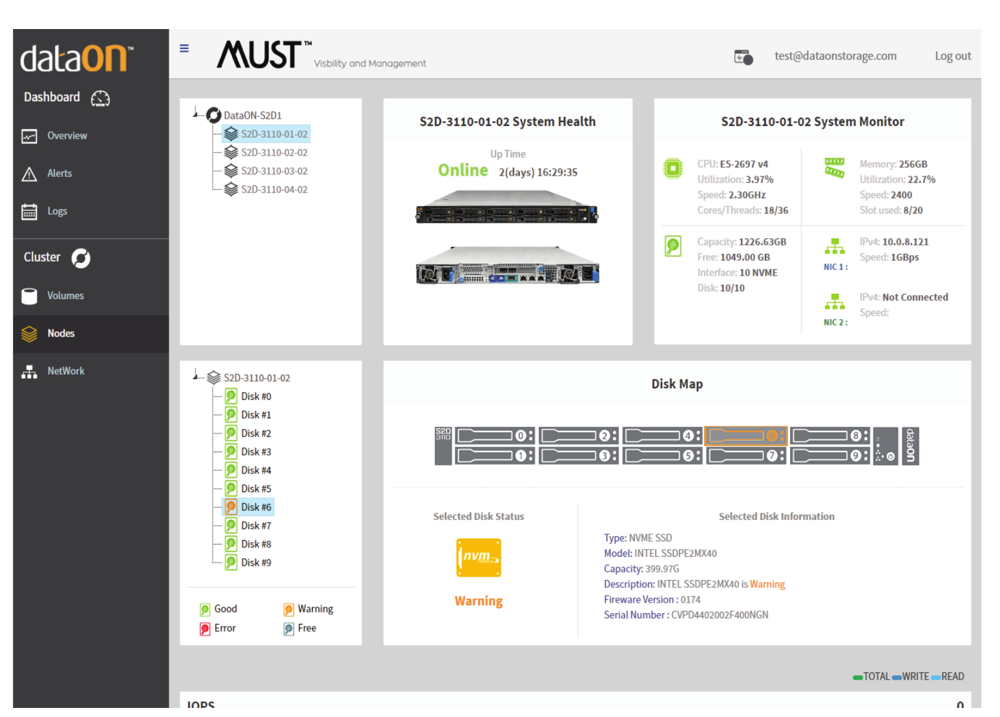The image size is (1000, 717).
Task: Click disk slot 3 in the Disk Map
Action: [578, 455]
